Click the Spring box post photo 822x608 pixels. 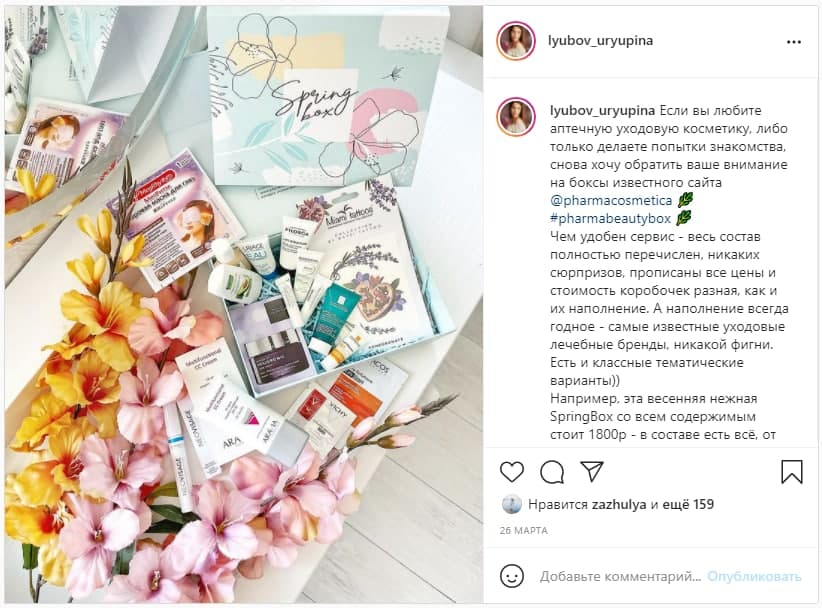244,304
